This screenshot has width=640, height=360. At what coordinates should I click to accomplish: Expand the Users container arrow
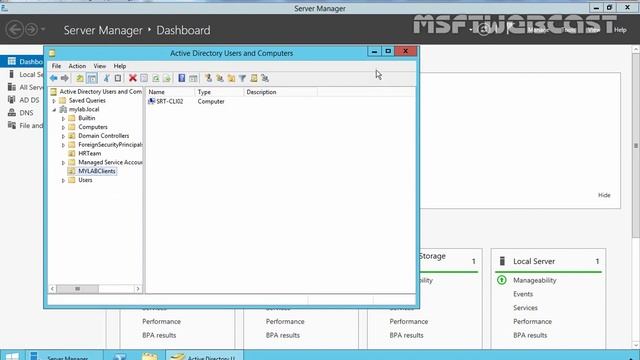pos(63,180)
